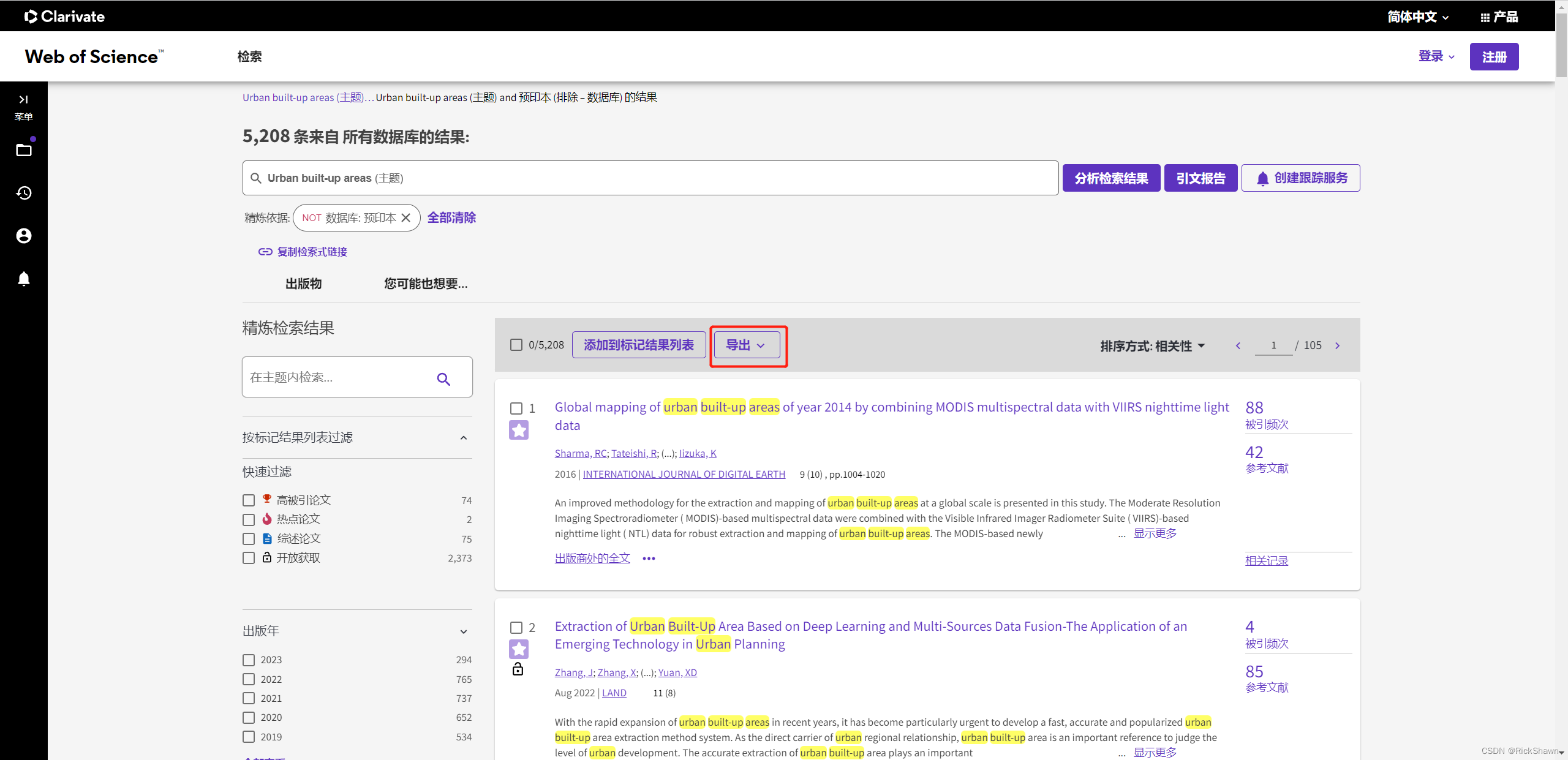Viewport: 1568px width, 760px height.
Task: Open the 登录 sign-in dropdown
Action: [x=1436, y=56]
